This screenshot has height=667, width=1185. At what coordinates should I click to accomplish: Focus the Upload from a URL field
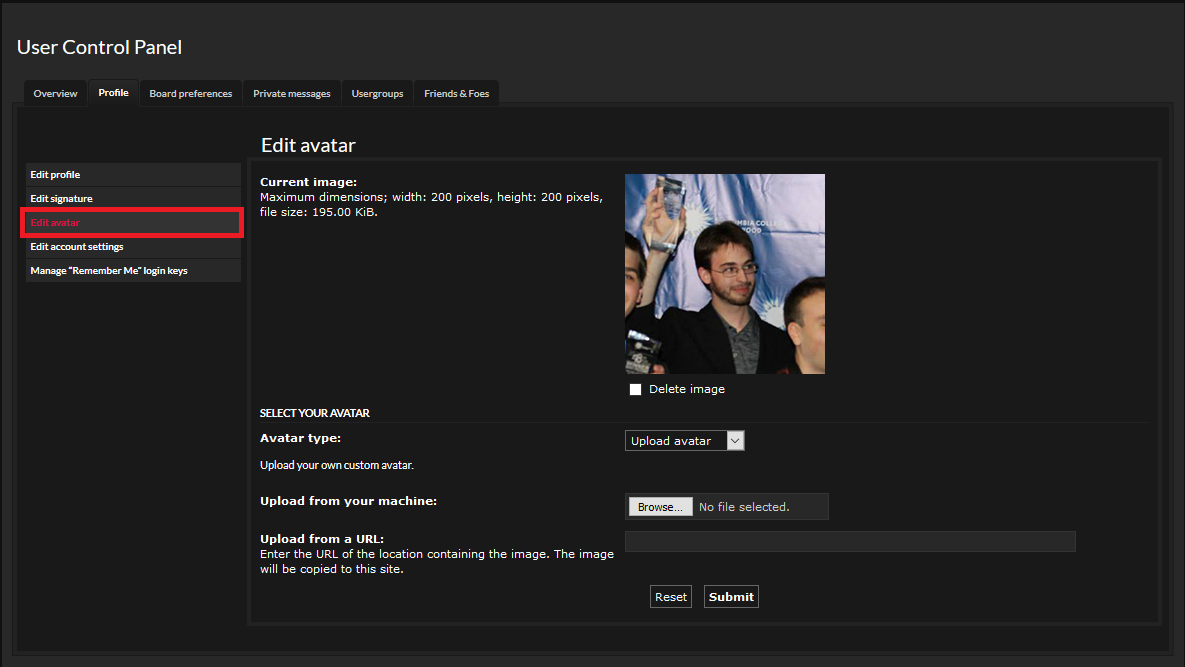pyautogui.click(x=850, y=542)
